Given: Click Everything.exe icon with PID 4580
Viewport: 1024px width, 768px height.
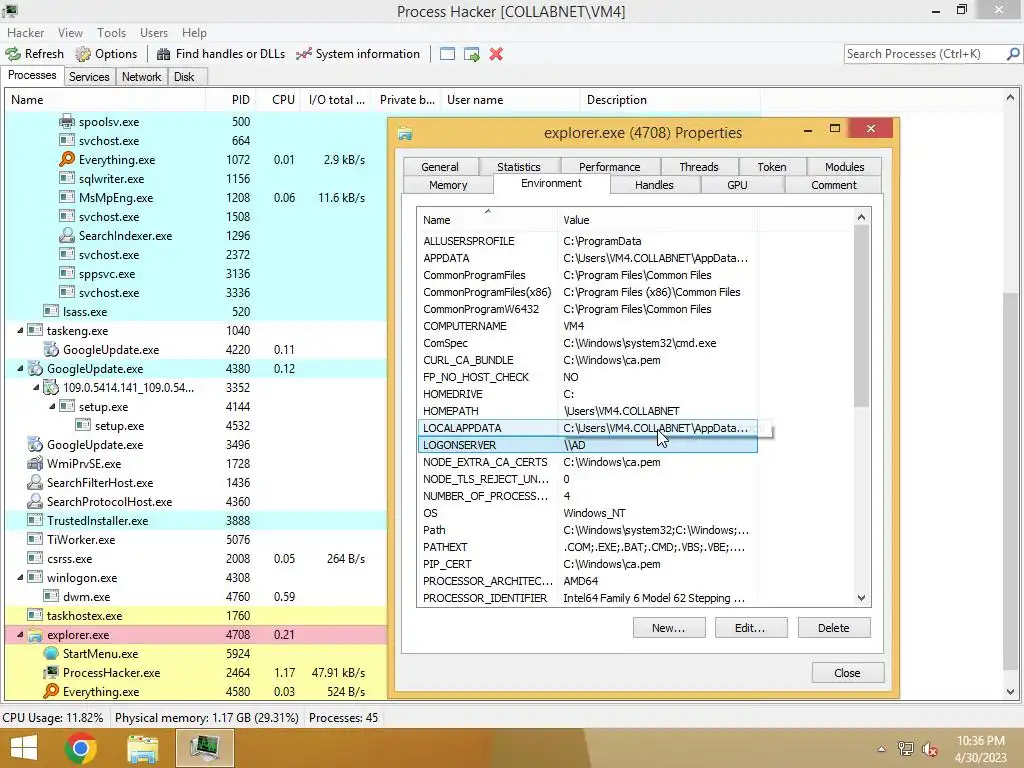Looking at the screenshot, I should click(x=51, y=692).
